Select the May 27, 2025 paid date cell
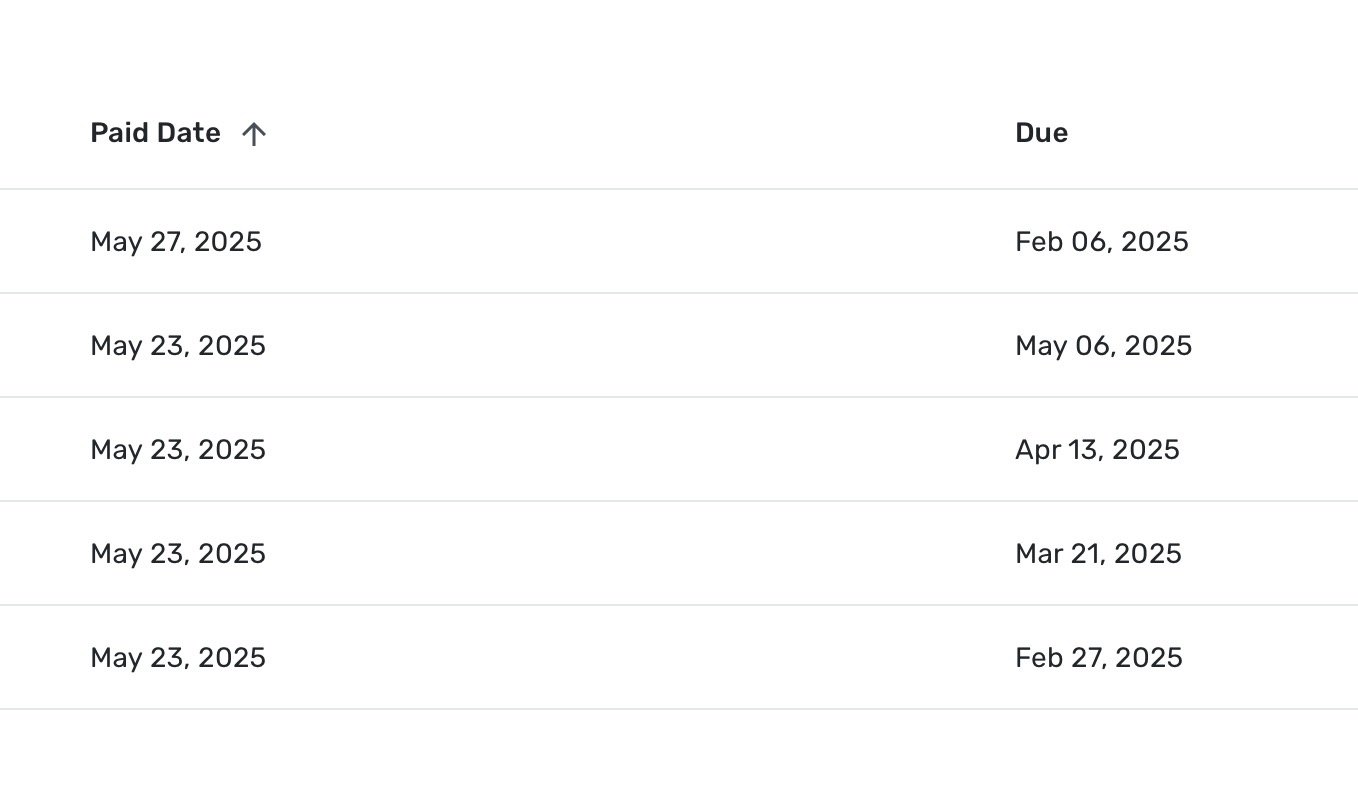Viewport: 1358px width, 810px height. (176, 242)
